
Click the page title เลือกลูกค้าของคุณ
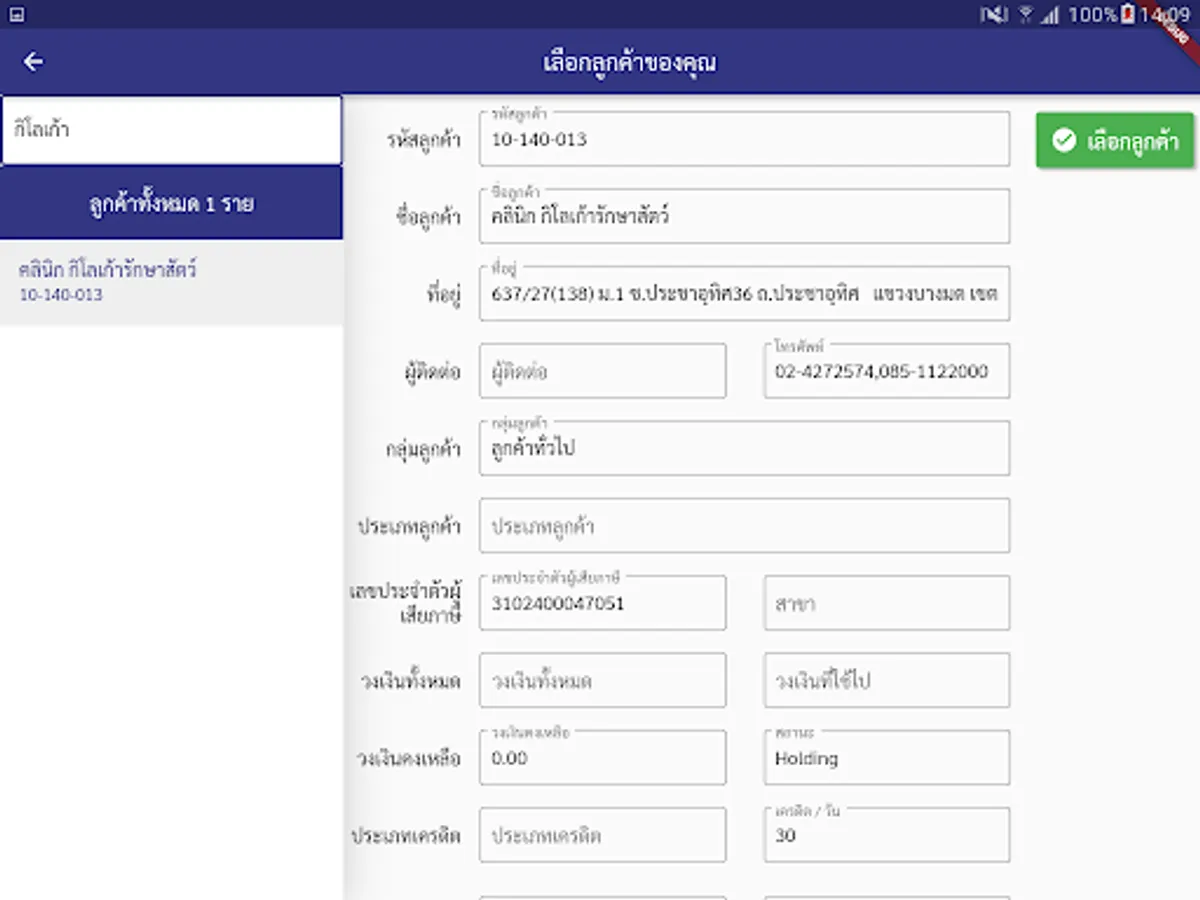tap(629, 62)
